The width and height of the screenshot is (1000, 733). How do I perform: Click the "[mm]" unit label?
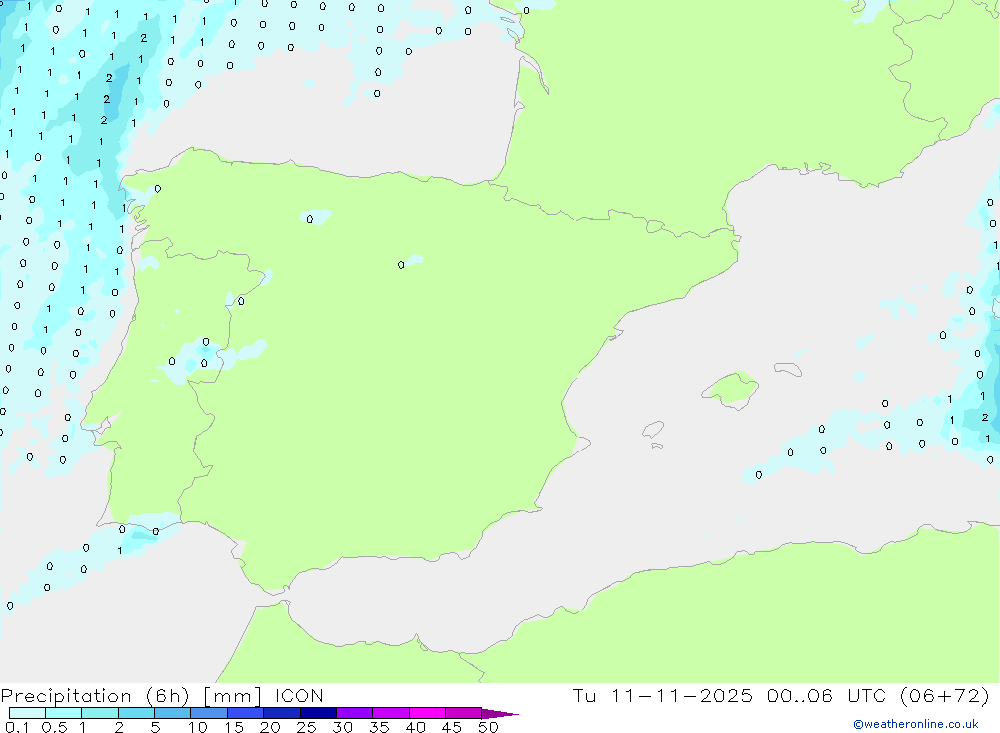point(233,696)
